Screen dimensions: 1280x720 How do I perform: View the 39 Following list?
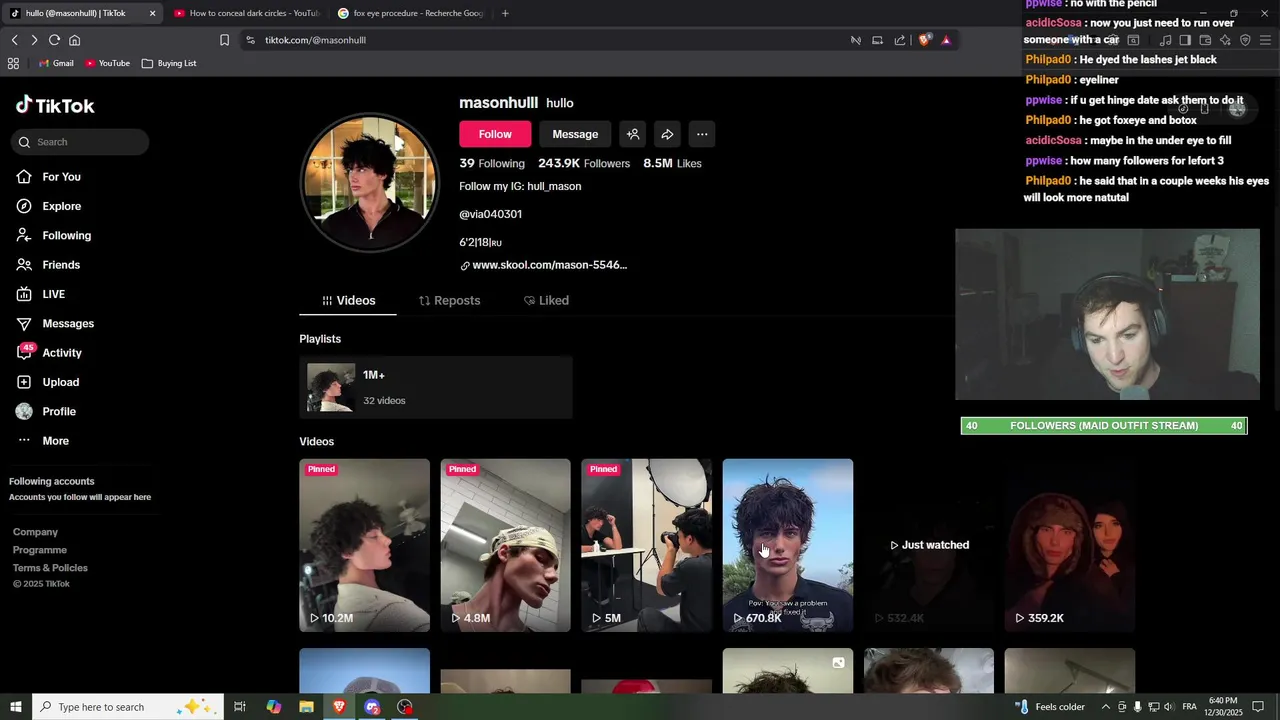[492, 163]
